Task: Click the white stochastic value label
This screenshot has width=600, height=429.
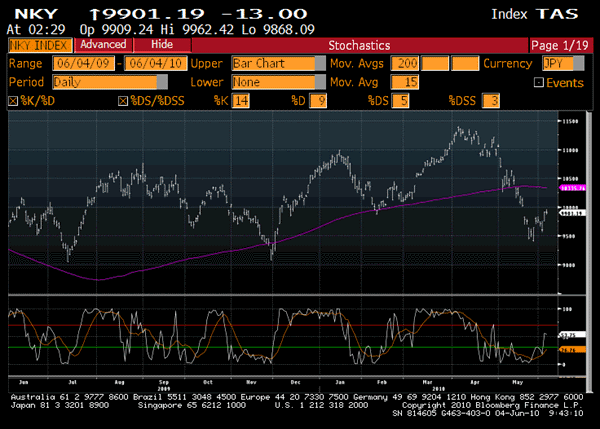Action: (x=572, y=335)
